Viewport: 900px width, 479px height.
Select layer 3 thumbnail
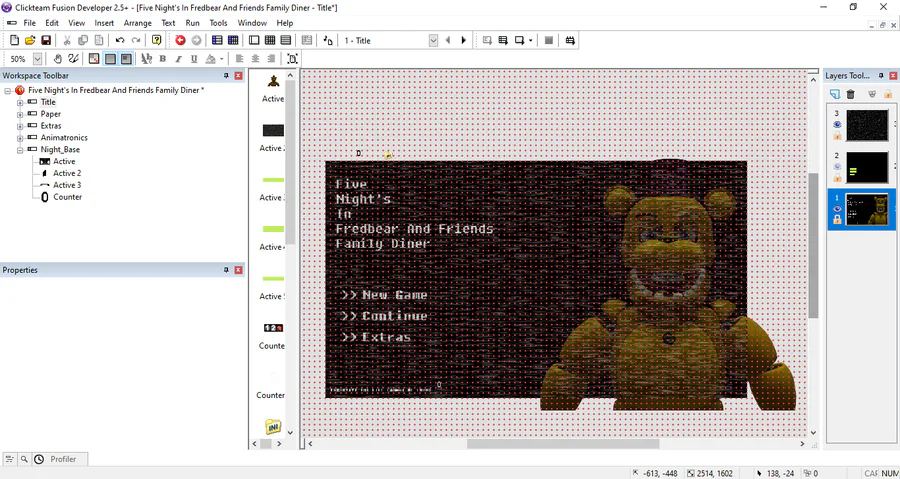click(867, 125)
